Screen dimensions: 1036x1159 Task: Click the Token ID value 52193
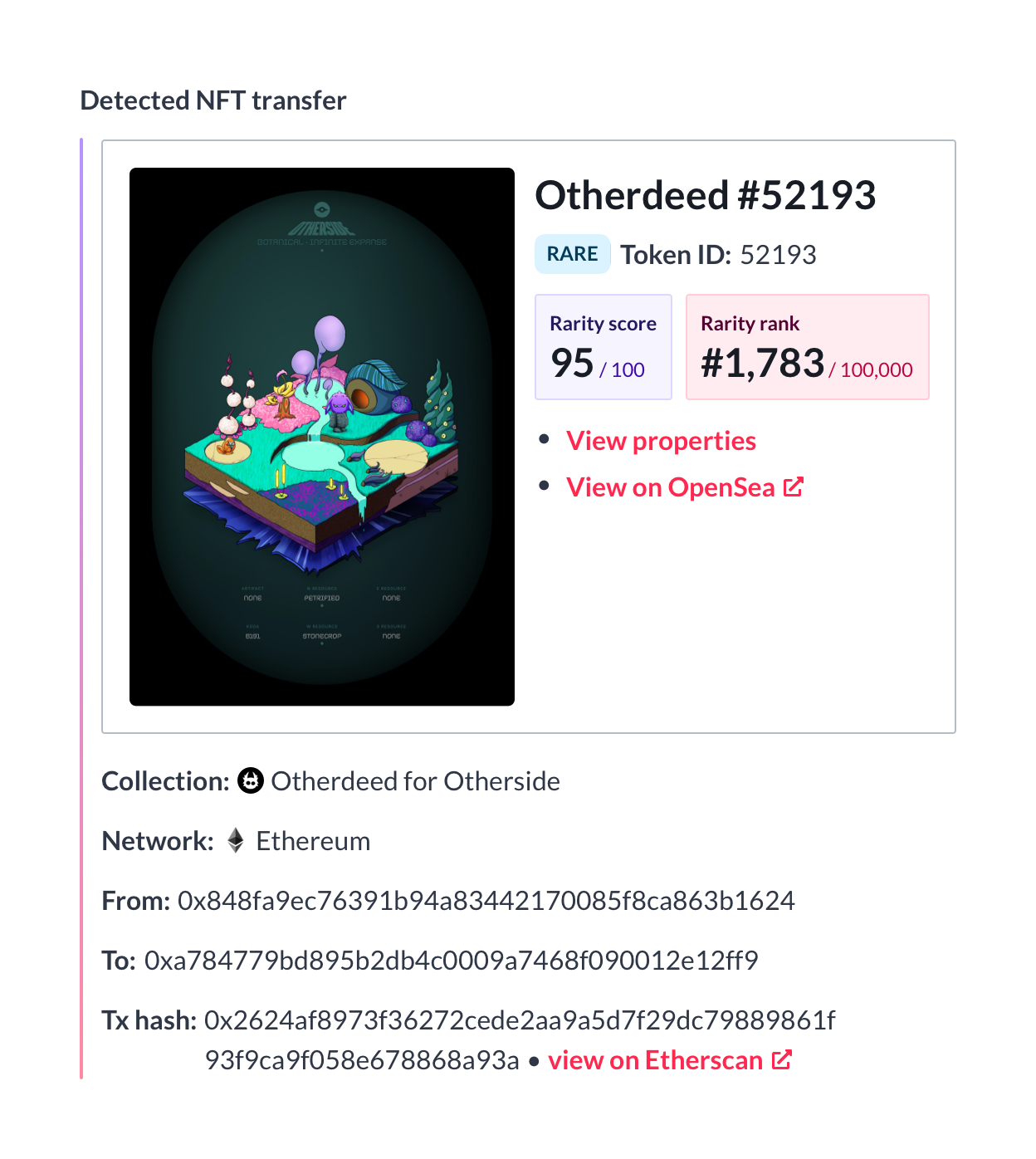779,255
